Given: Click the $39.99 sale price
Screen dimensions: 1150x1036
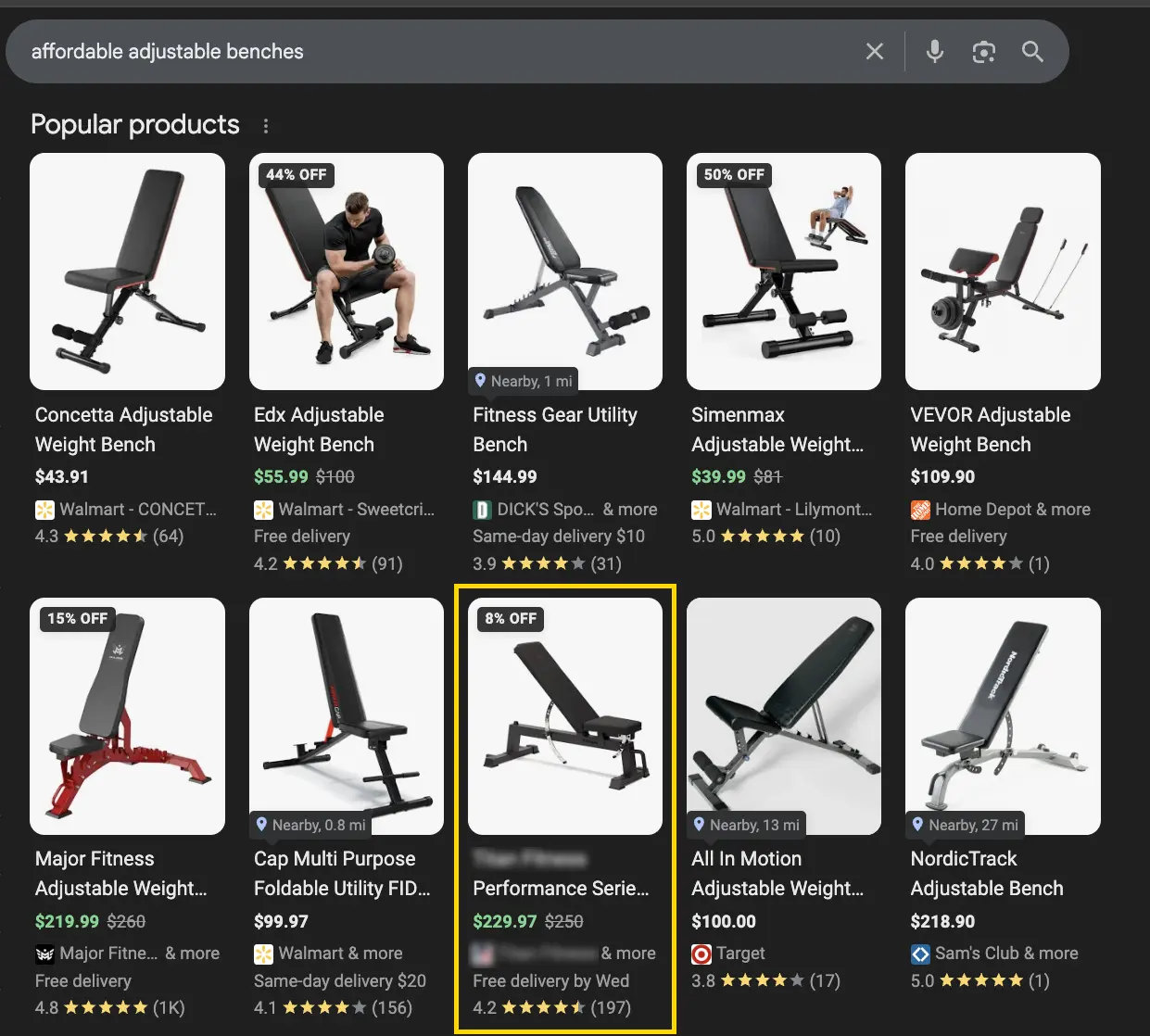Looking at the screenshot, I should coord(718,477).
